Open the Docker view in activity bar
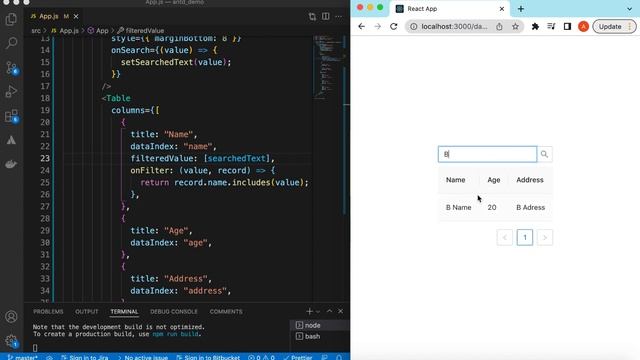Viewport: 640px width, 360px height. [x=11, y=164]
